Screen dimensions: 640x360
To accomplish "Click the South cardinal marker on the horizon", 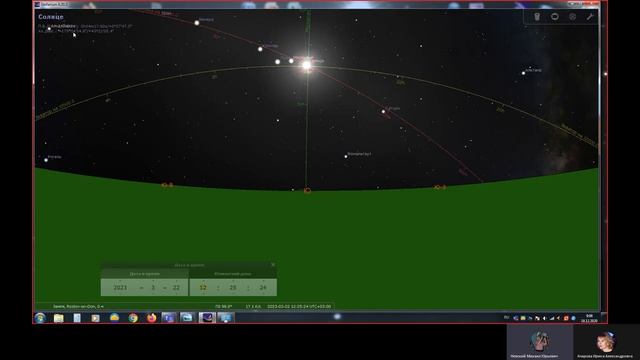I will [x=307, y=190].
